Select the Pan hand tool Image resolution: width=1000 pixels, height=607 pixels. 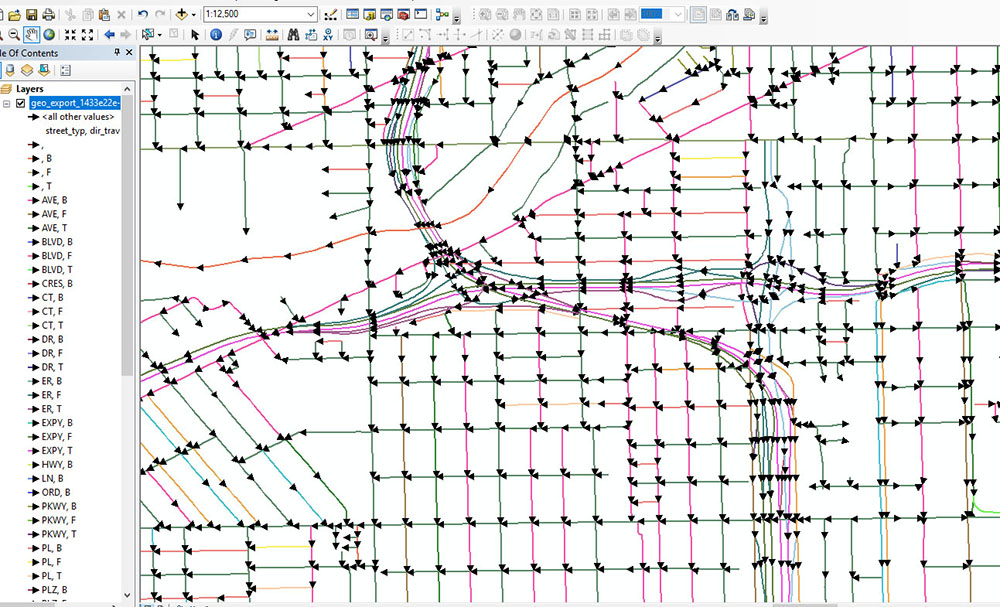tap(31, 34)
